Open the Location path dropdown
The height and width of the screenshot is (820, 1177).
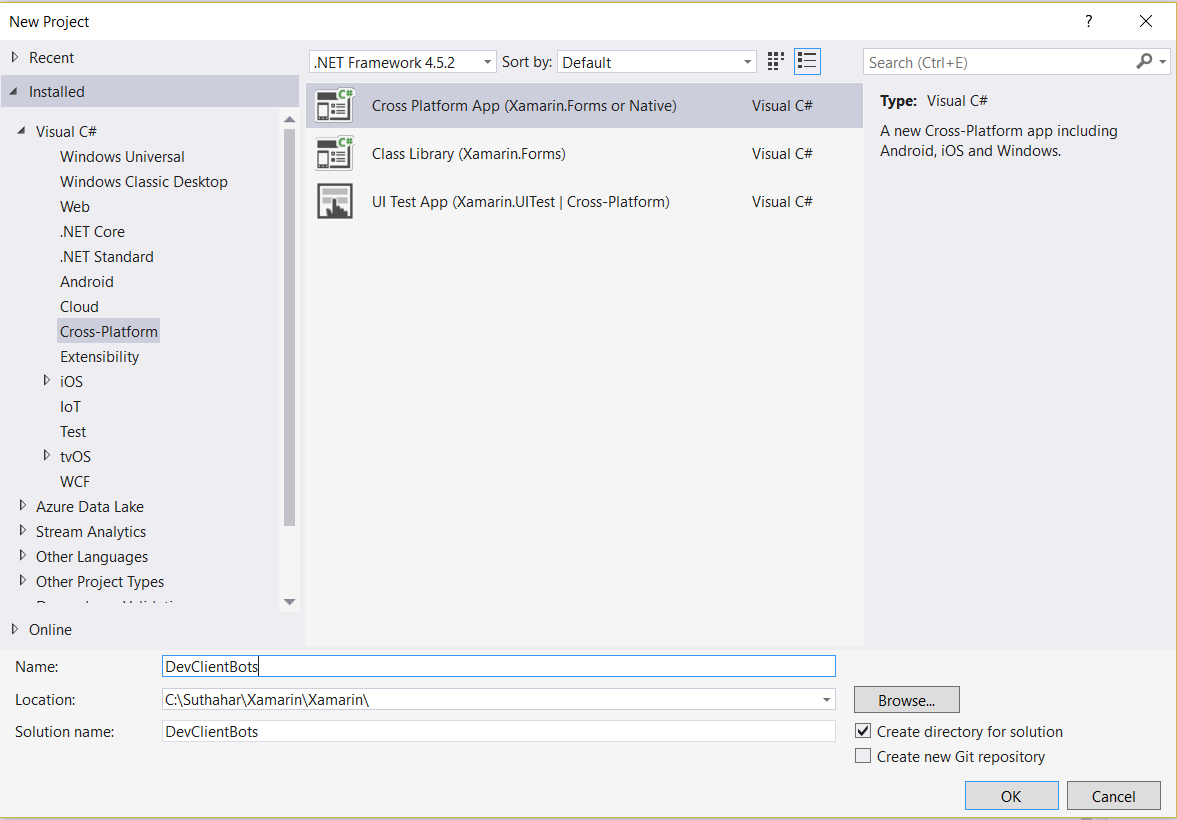pos(826,700)
